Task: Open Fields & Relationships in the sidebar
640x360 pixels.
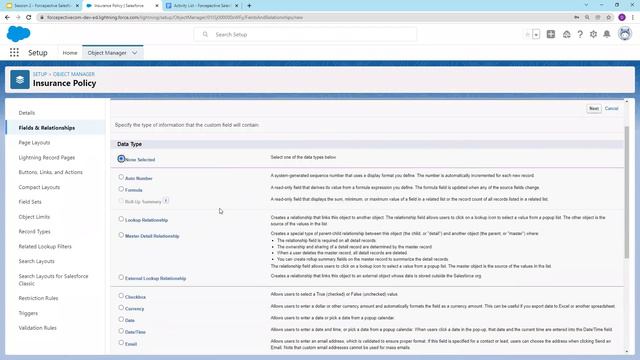Action: pos(47,128)
